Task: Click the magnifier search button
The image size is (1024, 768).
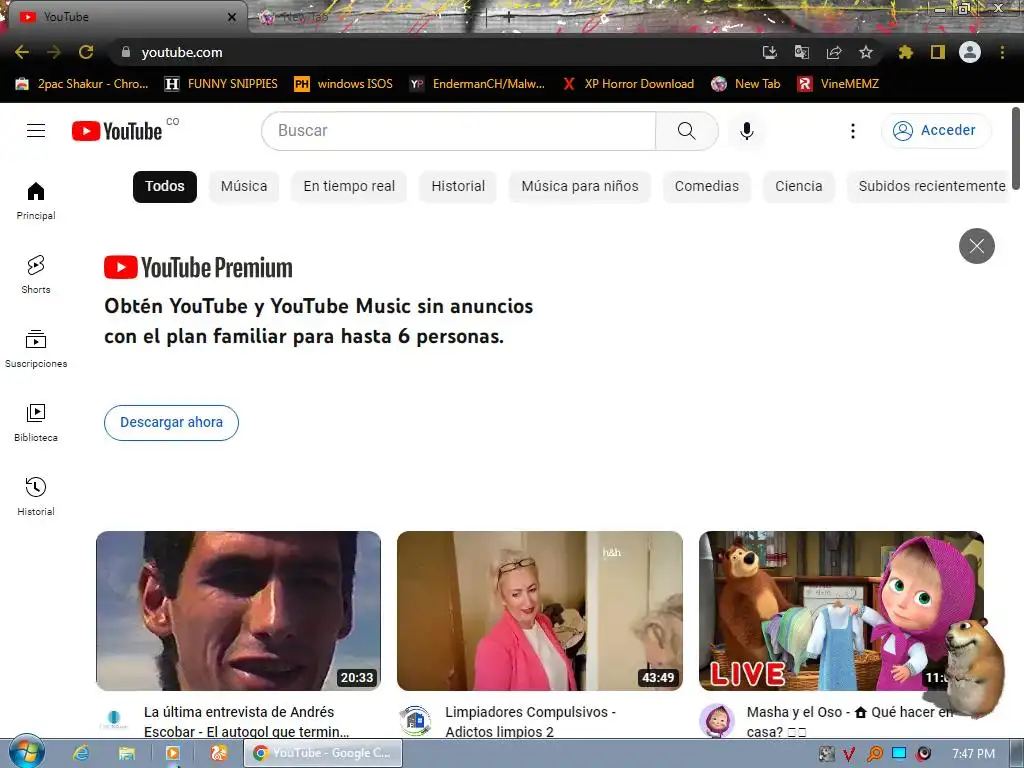Action: tap(686, 131)
